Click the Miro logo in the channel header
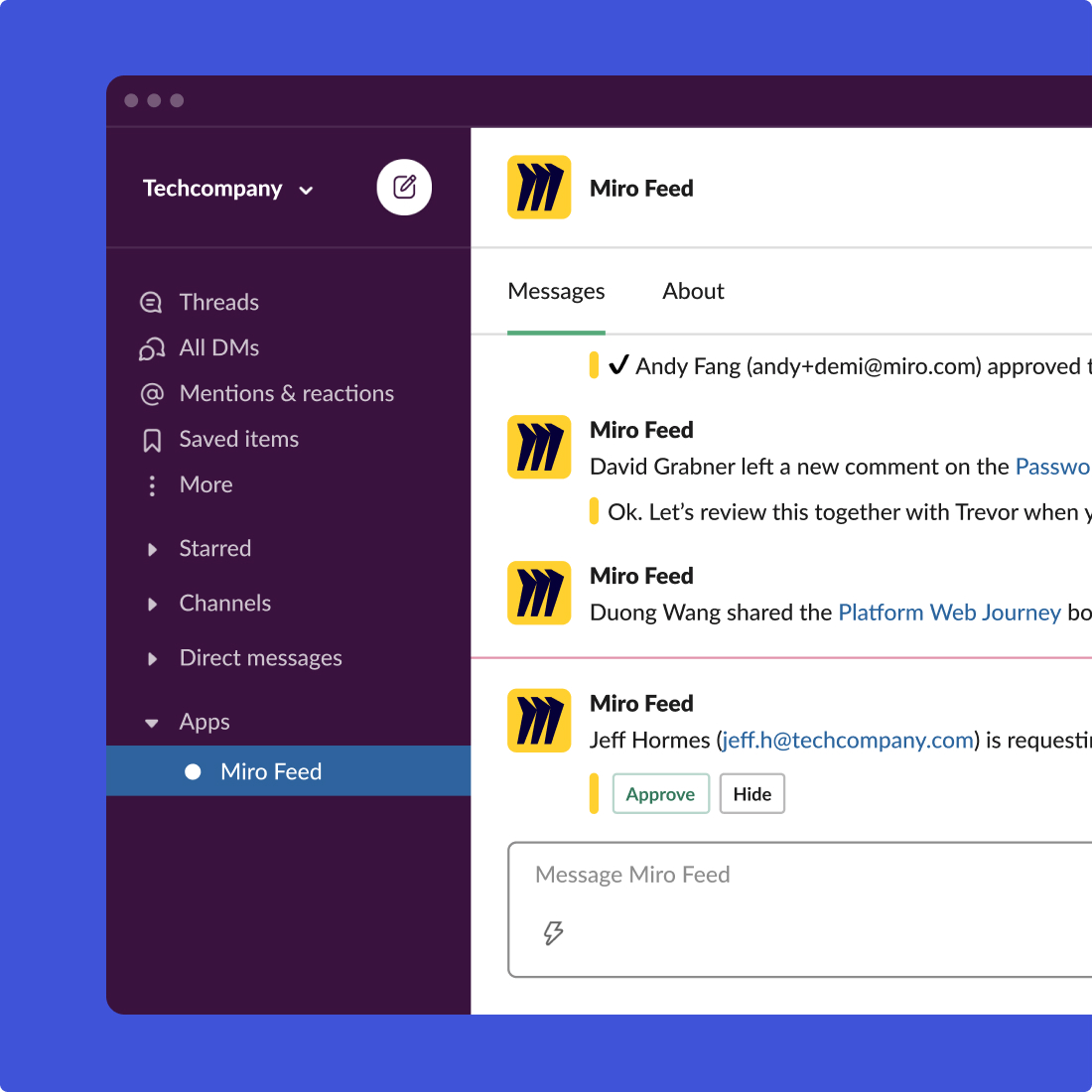This screenshot has height=1092, width=1092. coord(539,188)
